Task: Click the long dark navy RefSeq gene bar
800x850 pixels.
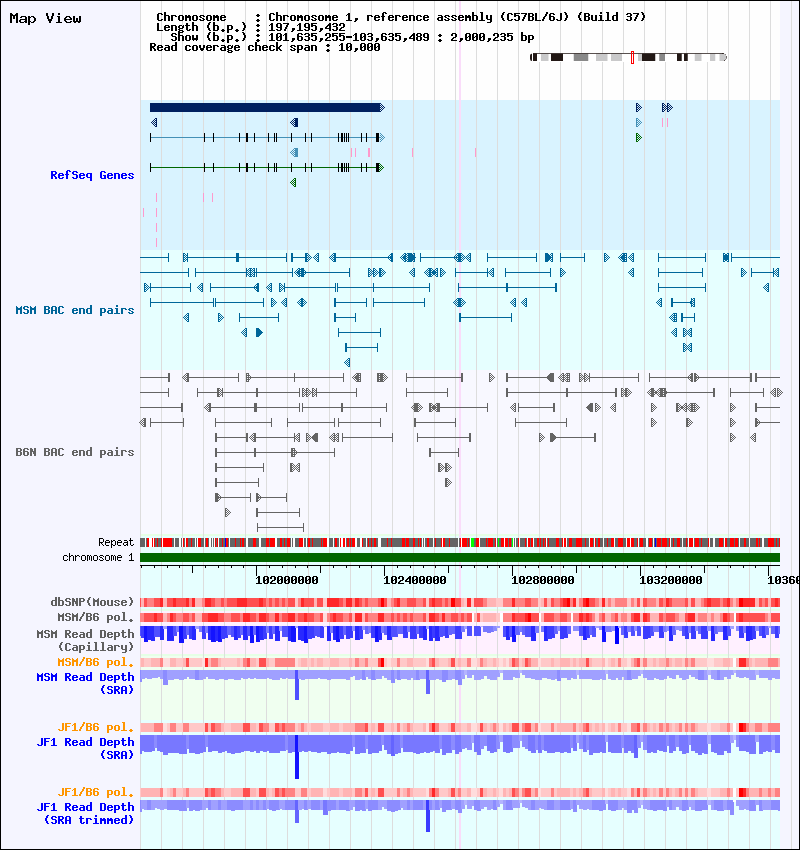Action: pyautogui.click(x=267, y=107)
